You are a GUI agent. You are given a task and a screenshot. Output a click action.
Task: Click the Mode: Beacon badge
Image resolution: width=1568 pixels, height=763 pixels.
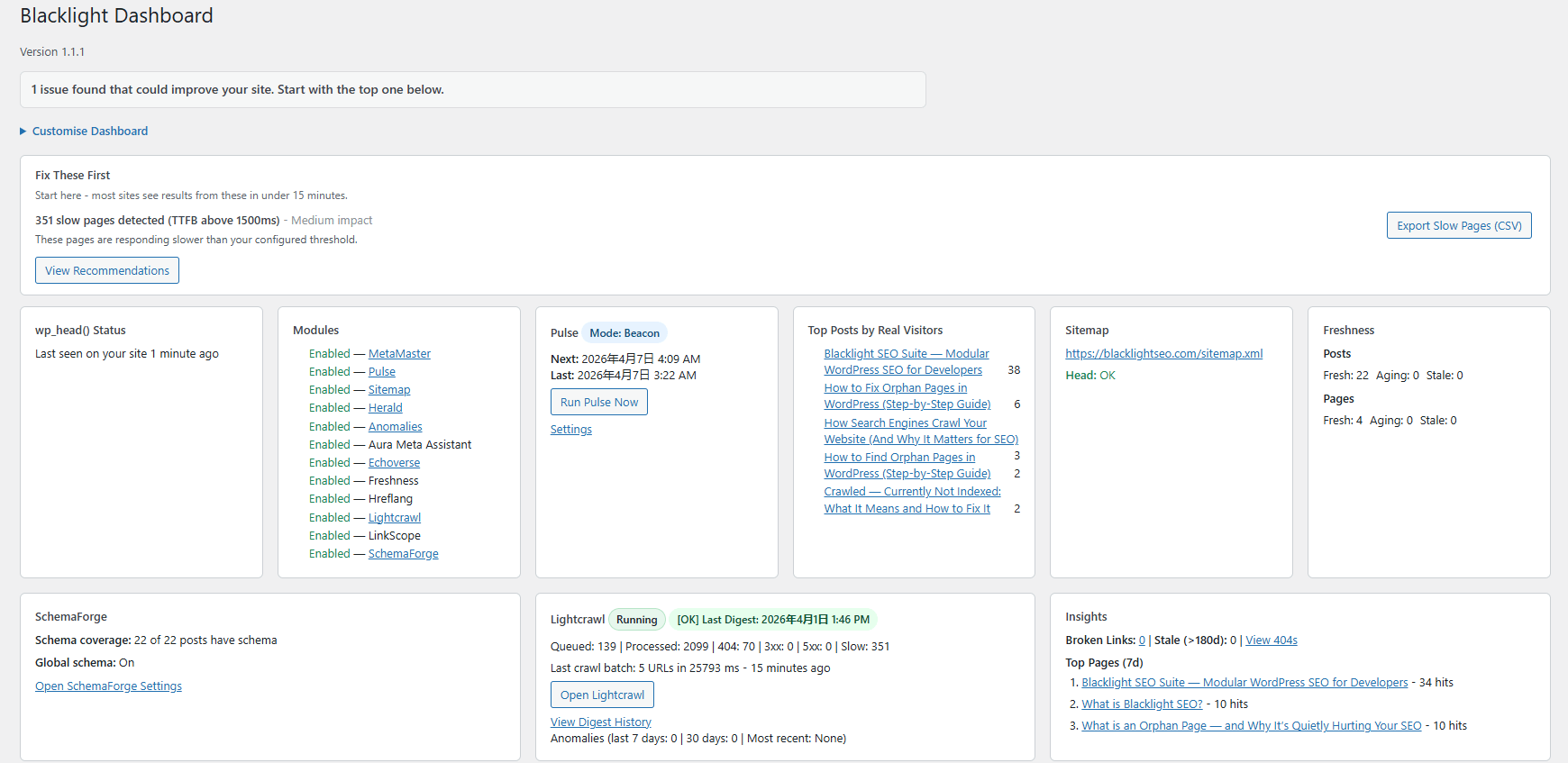(624, 333)
